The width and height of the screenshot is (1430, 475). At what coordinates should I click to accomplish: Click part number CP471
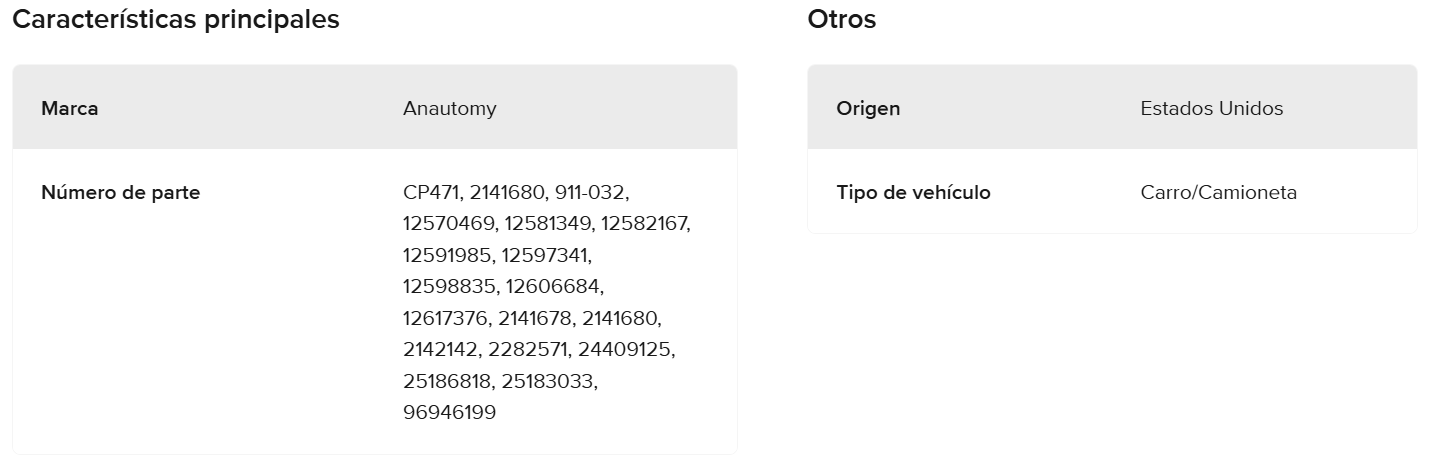point(430,193)
